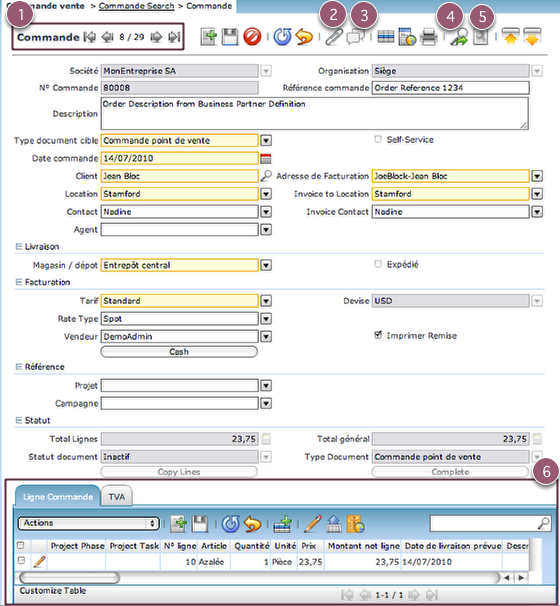
Task: Open zoom across icon with green arrow
Action: click(x=459, y=37)
